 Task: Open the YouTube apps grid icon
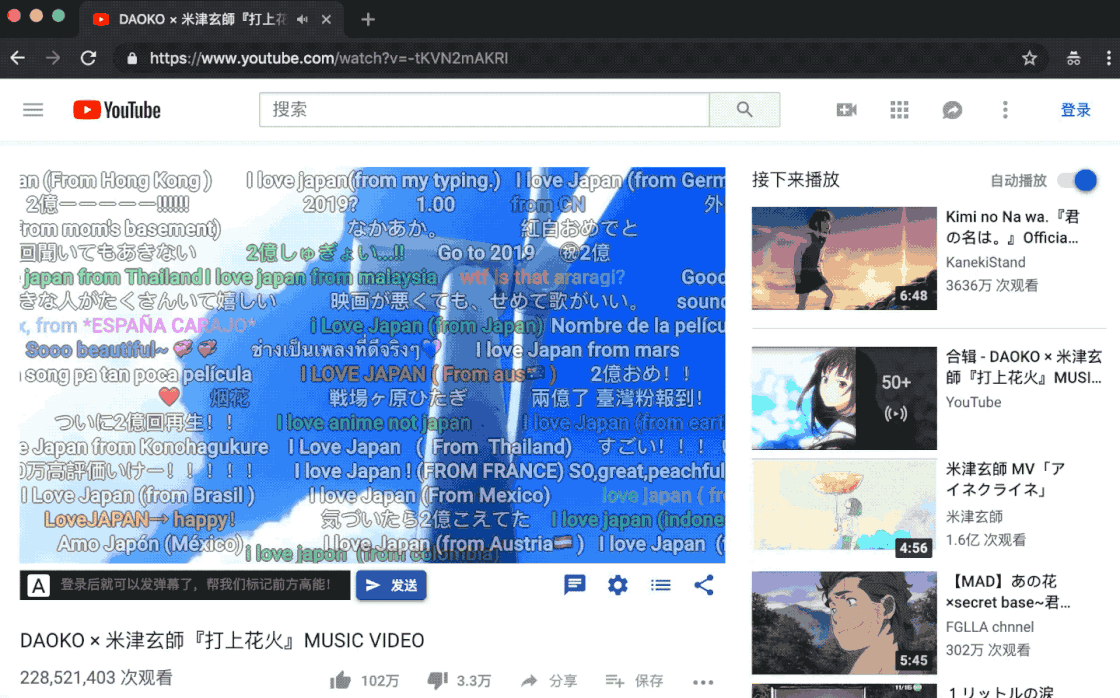tap(899, 109)
